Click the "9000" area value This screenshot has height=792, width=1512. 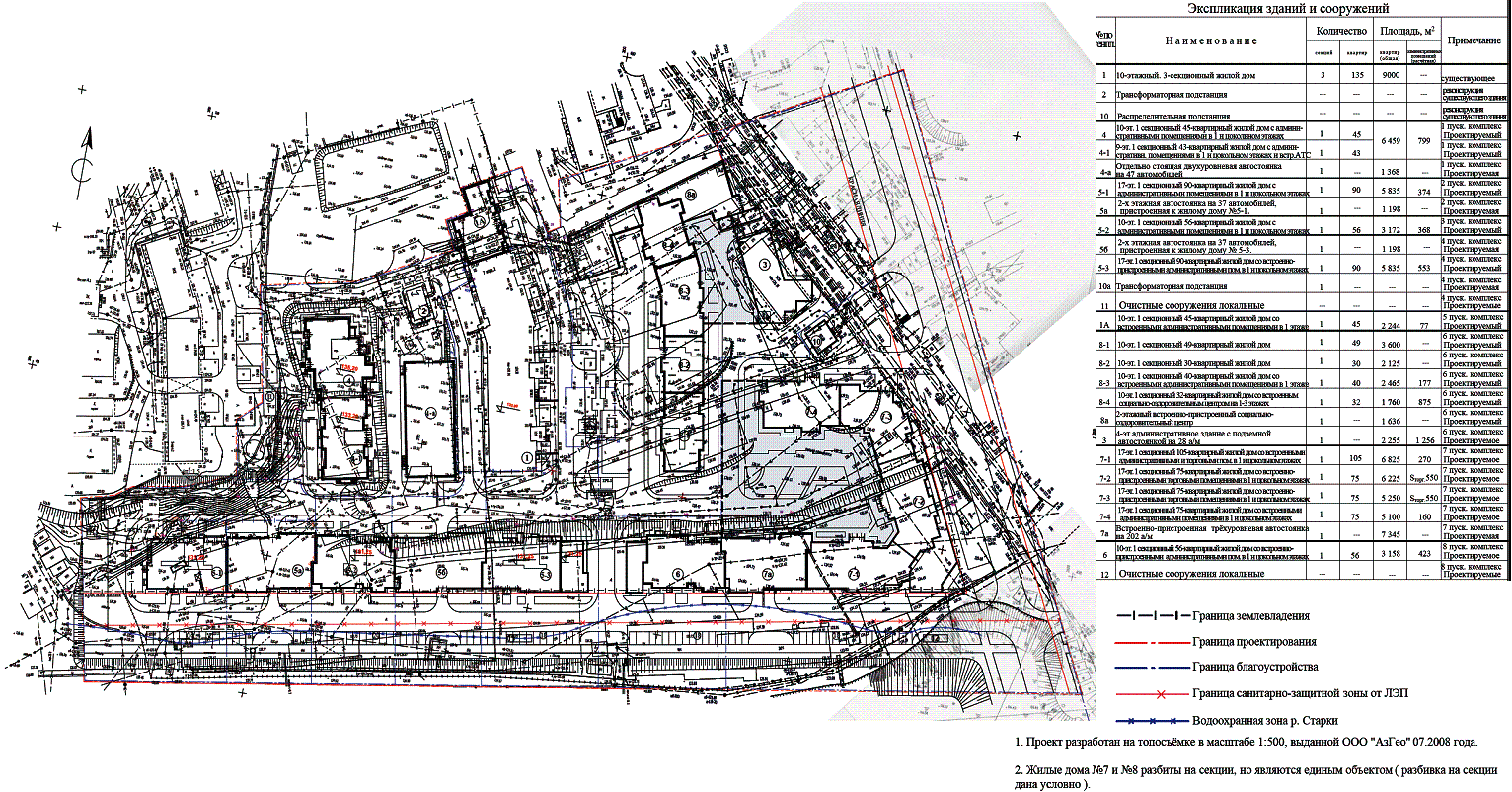(x=1390, y=76)
